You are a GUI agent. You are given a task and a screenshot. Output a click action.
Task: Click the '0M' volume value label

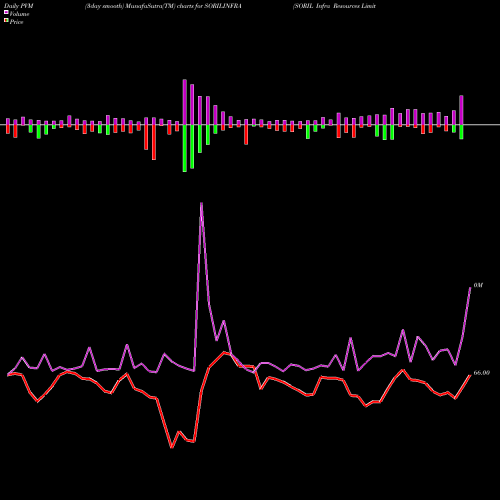click(x=478, y=285)
